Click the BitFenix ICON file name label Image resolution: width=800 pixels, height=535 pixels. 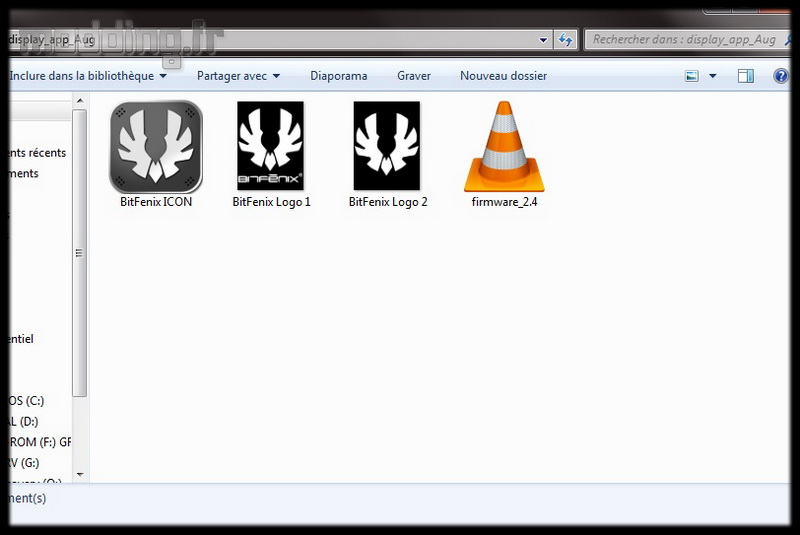click(156, 202)
